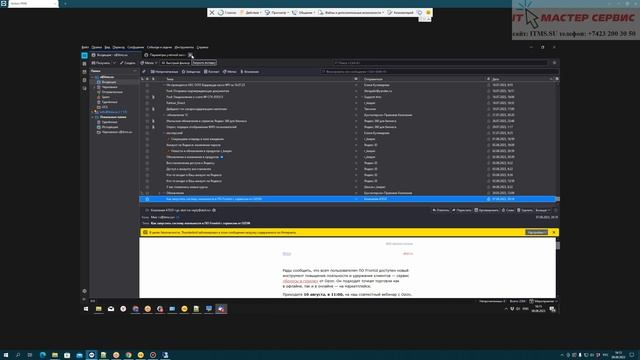Filter starred messages in quick filter bar
640x360 pixels.
(x=191, y=71)
